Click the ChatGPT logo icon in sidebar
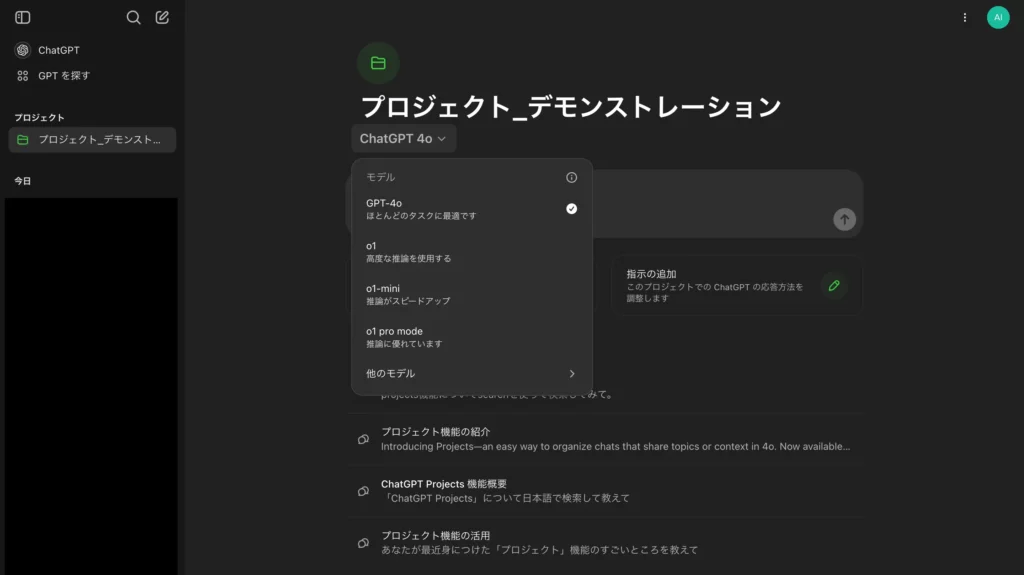The width and height of the screenshot is (1024, 575). (23, 50)
